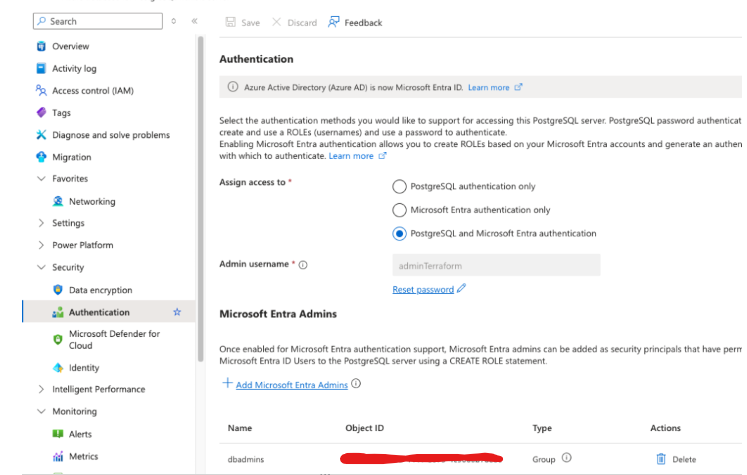
Task: Select Microsoft Entra authentication only
Action: [399, 210]
